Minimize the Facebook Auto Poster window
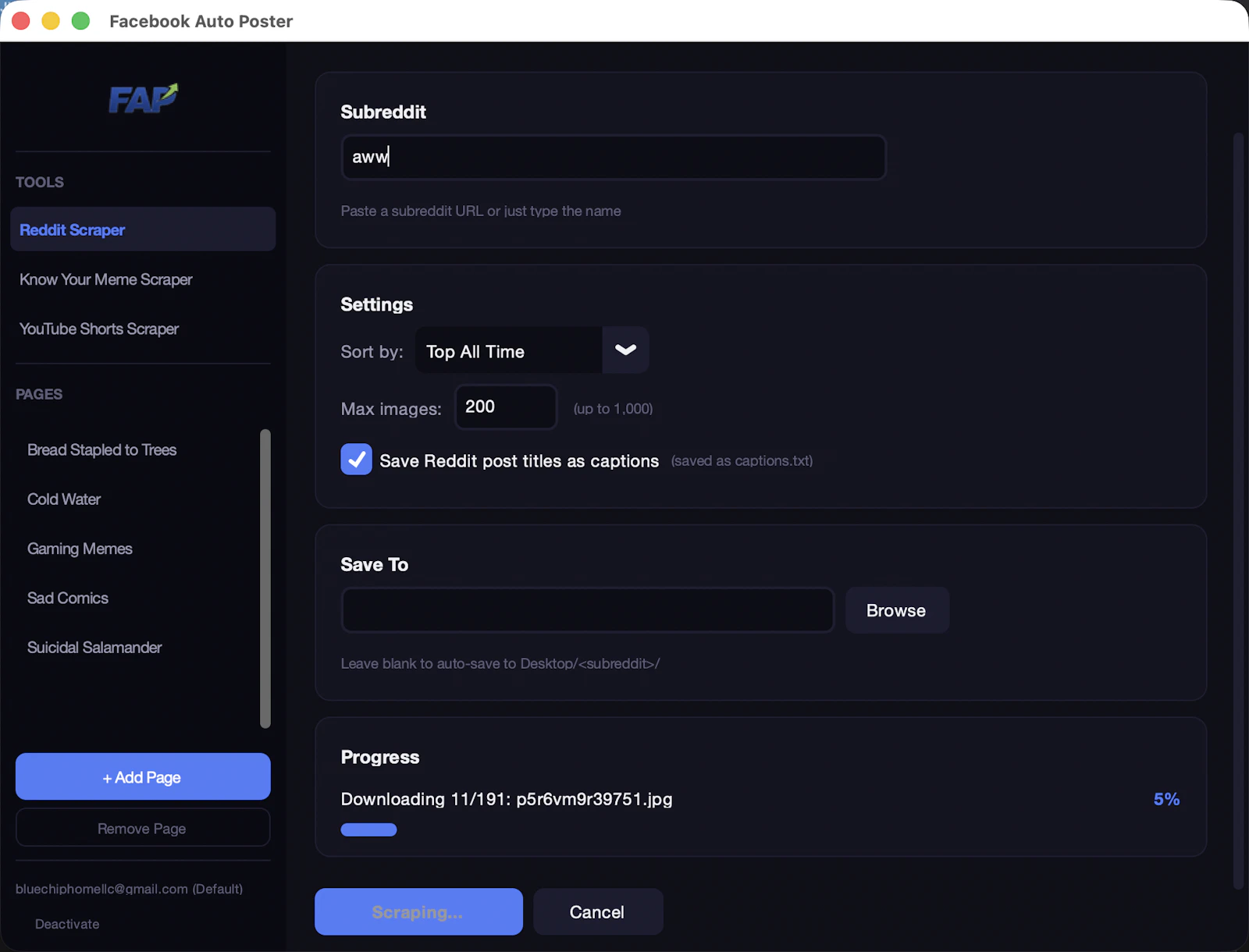The height and width of the screenshot is (952, 1249). point(51,21)
